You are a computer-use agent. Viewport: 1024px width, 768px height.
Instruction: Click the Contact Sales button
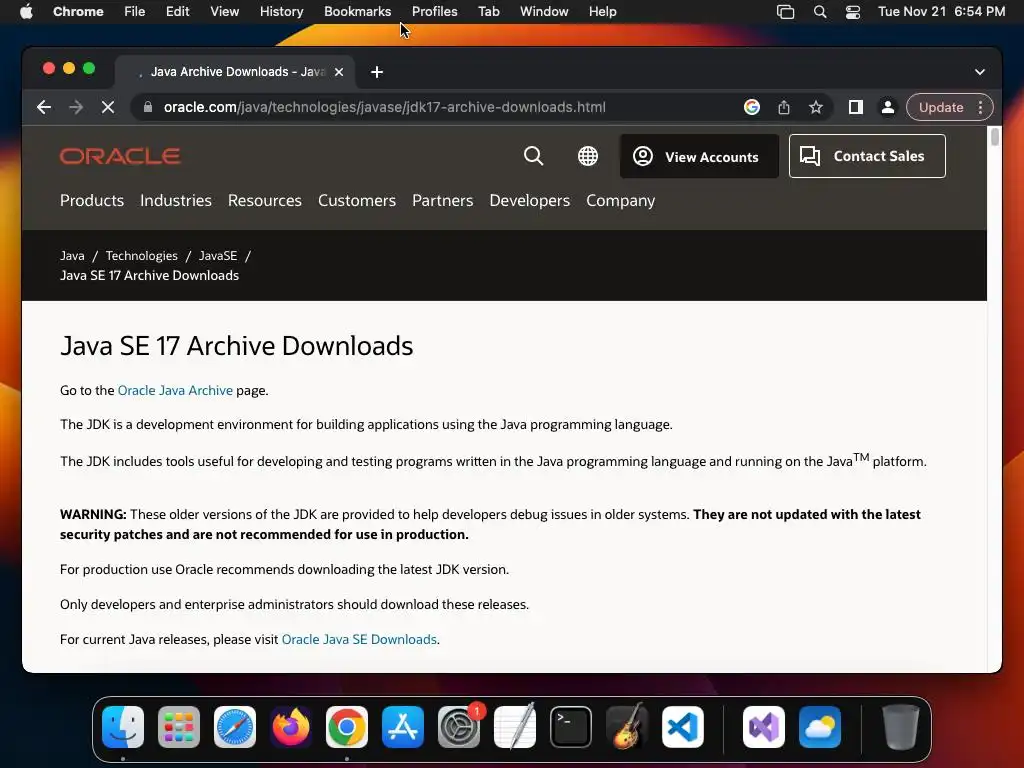coord(867,156)
